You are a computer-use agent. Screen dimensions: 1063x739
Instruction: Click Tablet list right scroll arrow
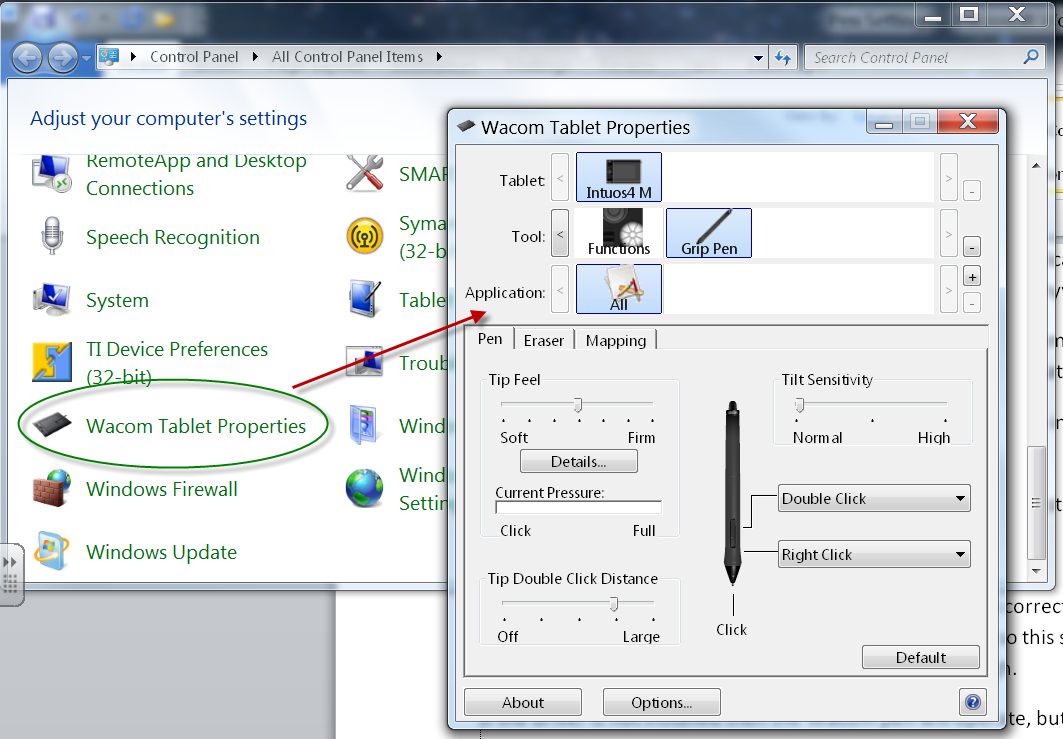948,177
